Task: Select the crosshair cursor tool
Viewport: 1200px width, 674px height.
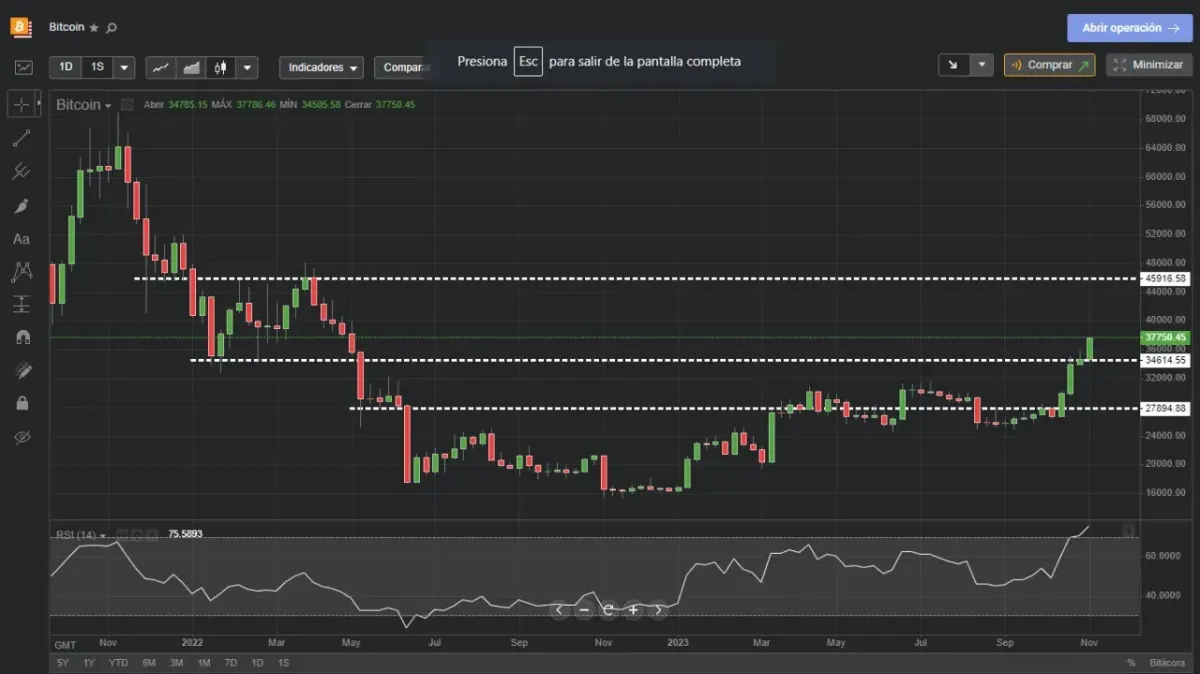Action: pyautogui.click(x=21, y=104)
